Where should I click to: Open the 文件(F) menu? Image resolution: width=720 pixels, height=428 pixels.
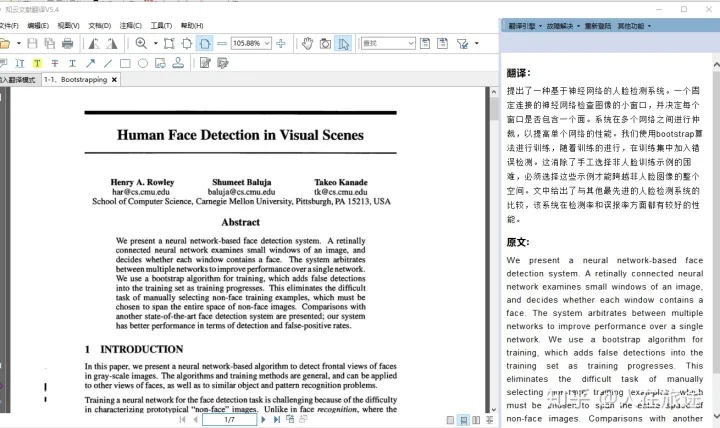pos(9,26)
